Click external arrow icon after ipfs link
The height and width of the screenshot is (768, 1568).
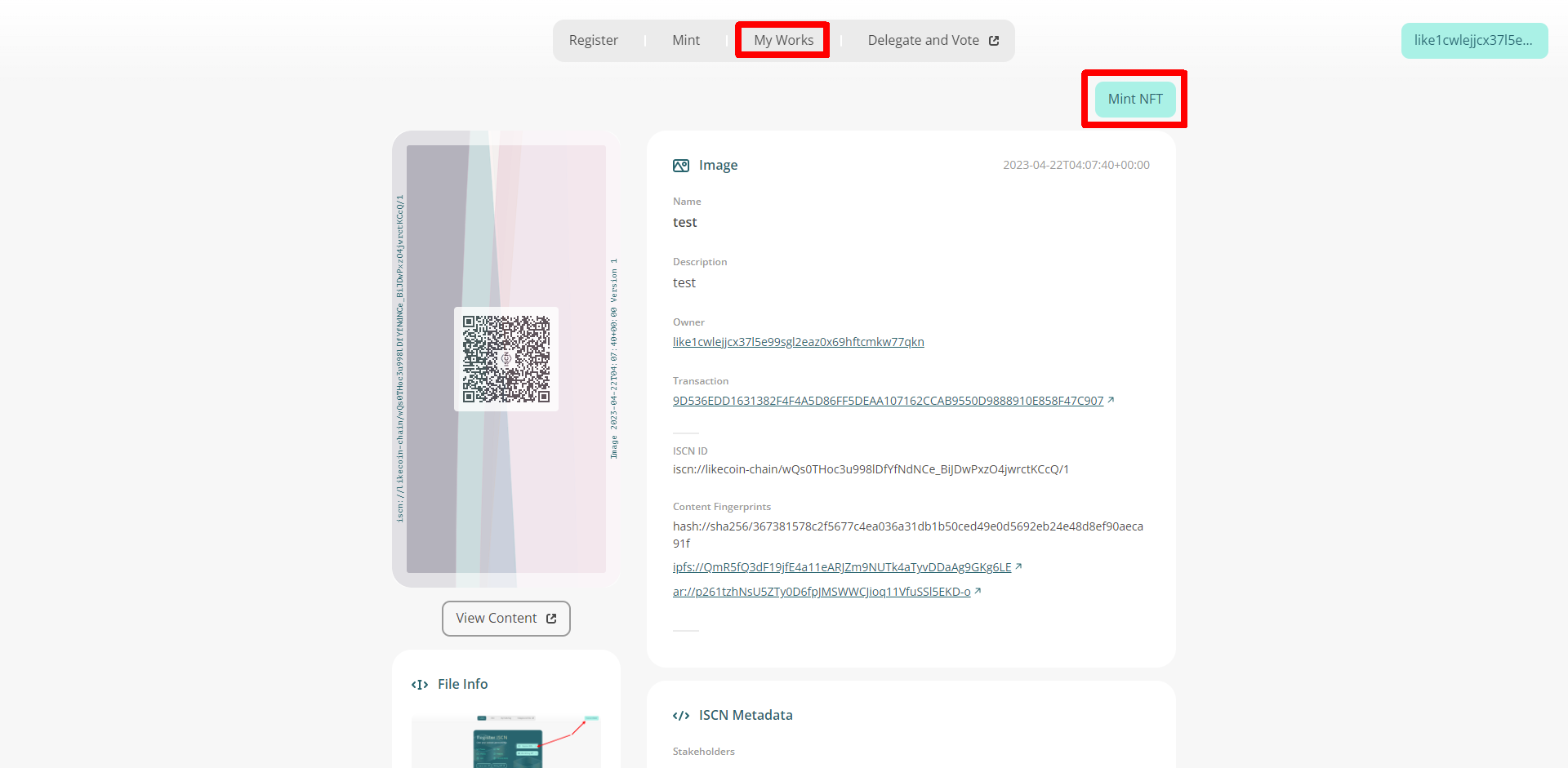tap(1018, 566)
